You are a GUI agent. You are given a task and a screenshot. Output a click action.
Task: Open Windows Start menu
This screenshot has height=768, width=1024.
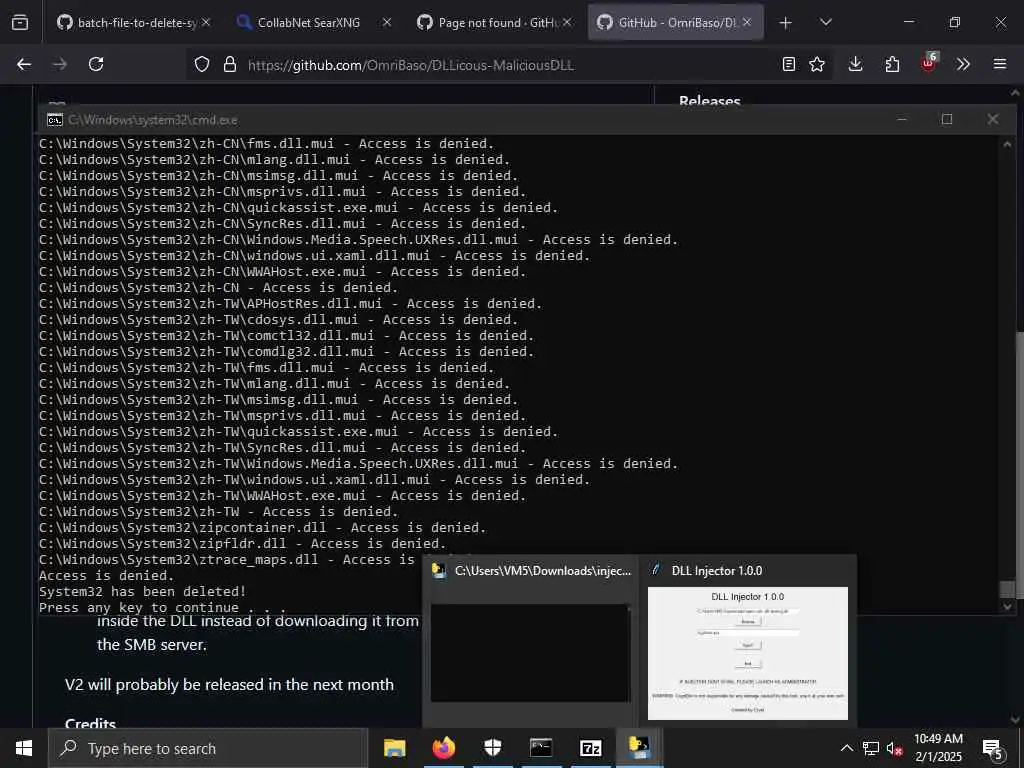(x=24, y=748)
